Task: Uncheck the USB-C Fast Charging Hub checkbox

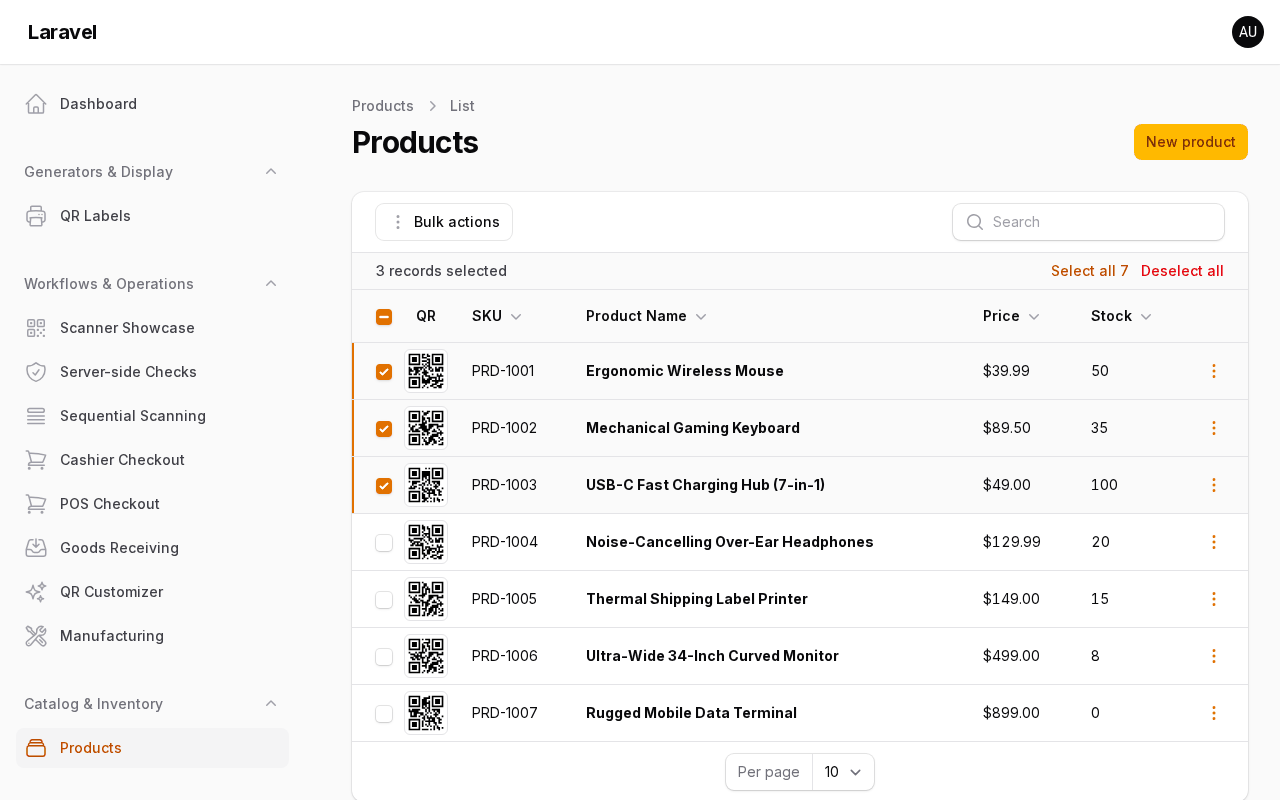Action: [384, 486]
